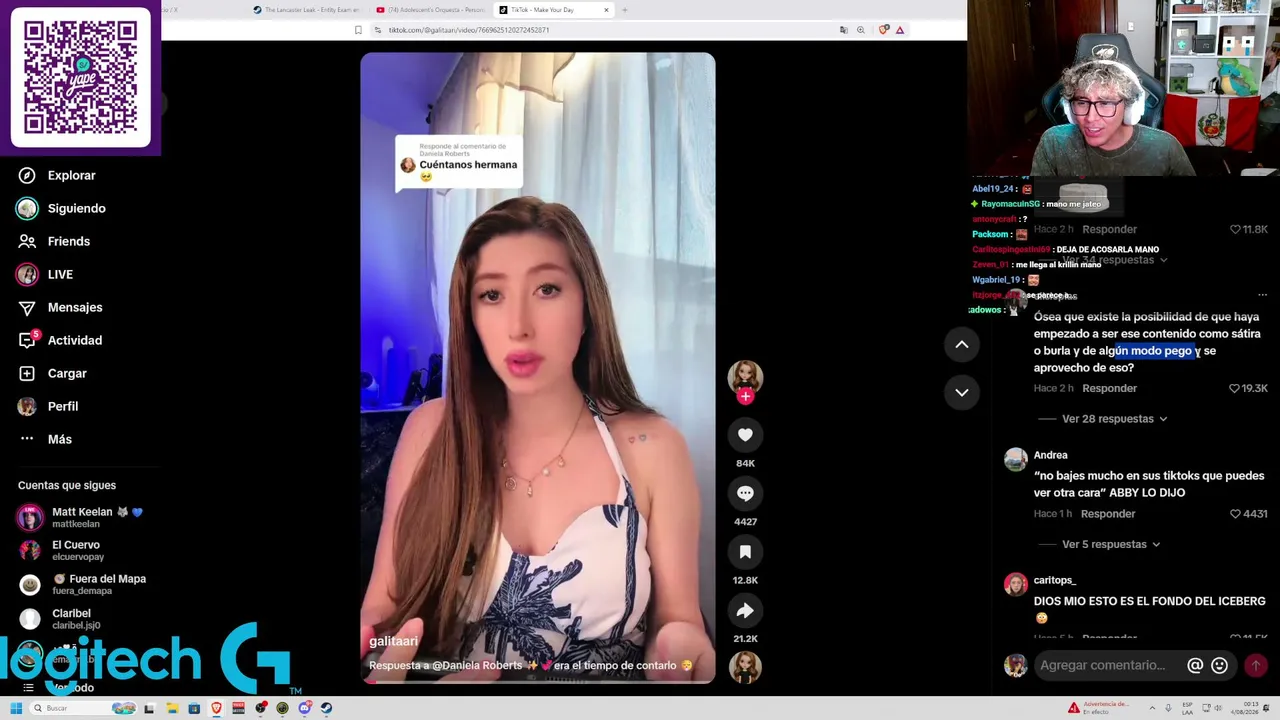Open the LIVE section
This screenshot has width=1280, height=720.
pyautogui.click(x=46, y=274)
